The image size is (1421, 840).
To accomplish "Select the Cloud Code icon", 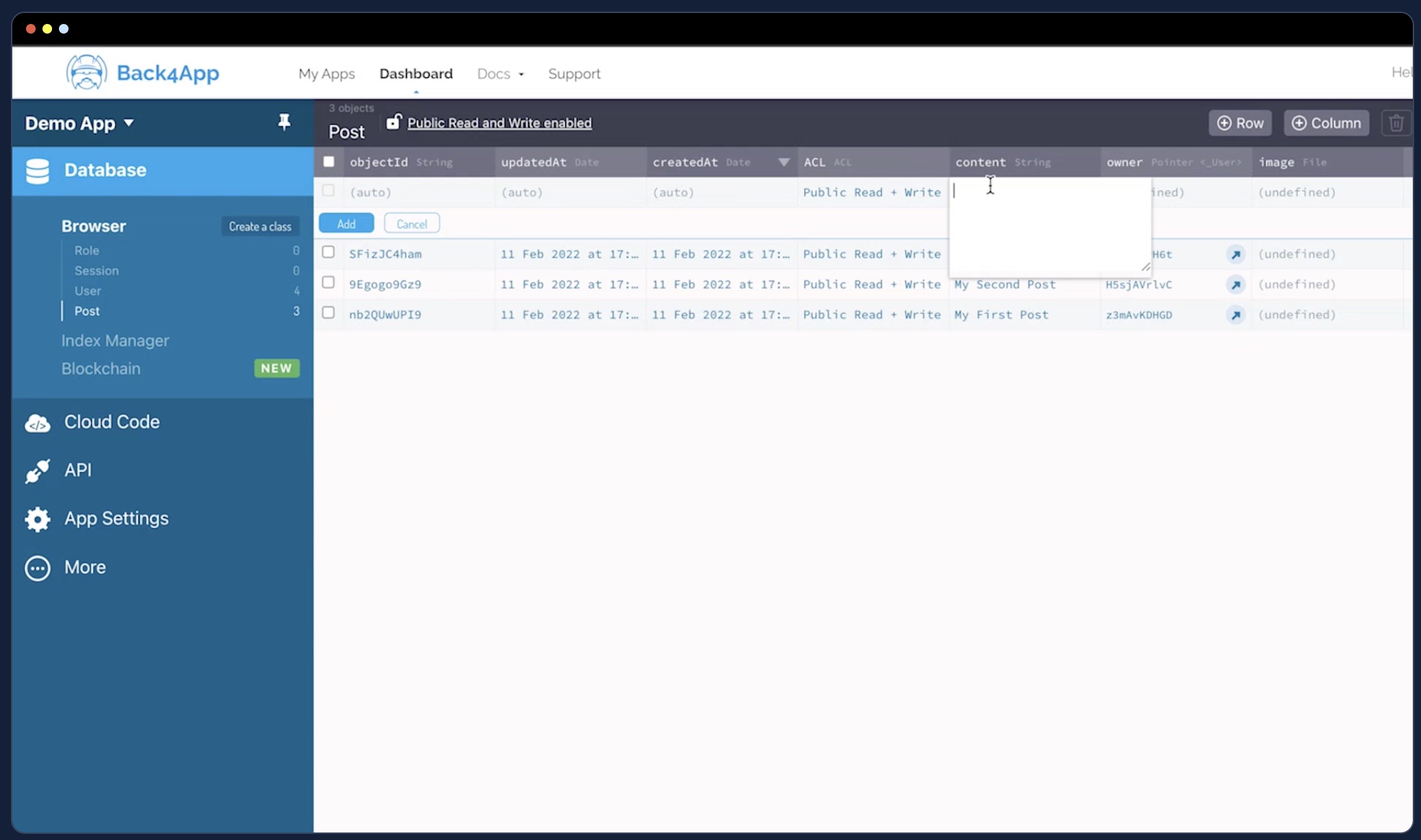I will 38,422.
